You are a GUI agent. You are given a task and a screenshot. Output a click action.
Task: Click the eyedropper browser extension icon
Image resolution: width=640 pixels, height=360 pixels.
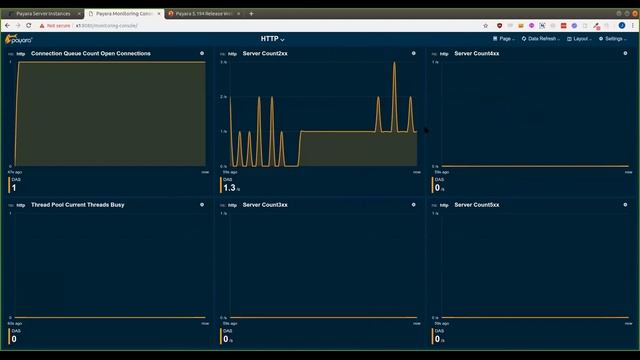pyautogui.click(x=596, y=26)
